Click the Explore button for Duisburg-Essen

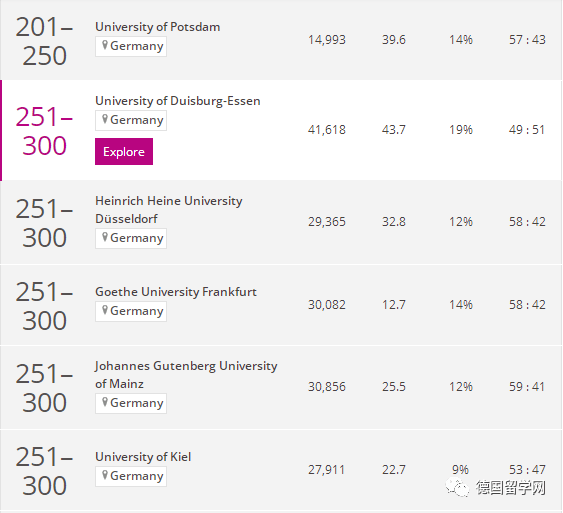pyautogui.click(x=124, y=151)
